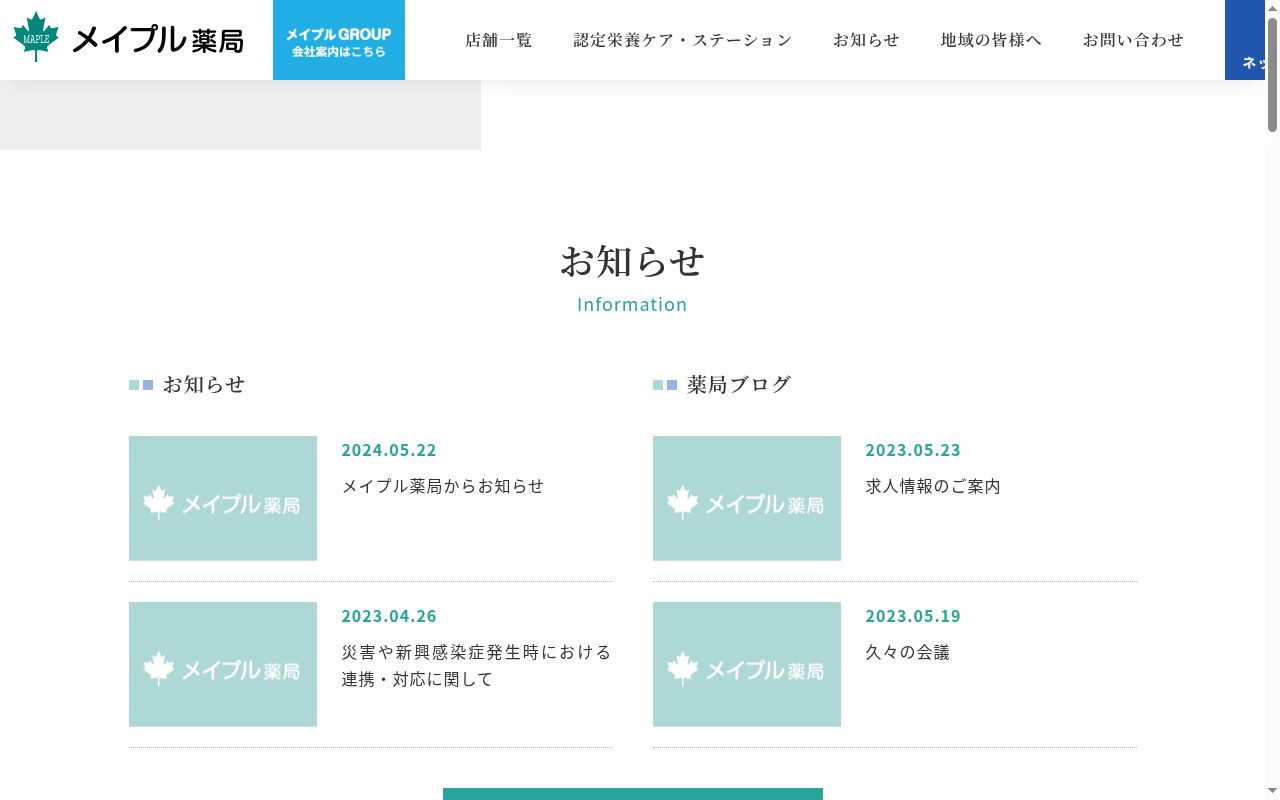Click the メイプル薬局 maple leaf logo
1280x800 pixels.
tap(128, 39)
